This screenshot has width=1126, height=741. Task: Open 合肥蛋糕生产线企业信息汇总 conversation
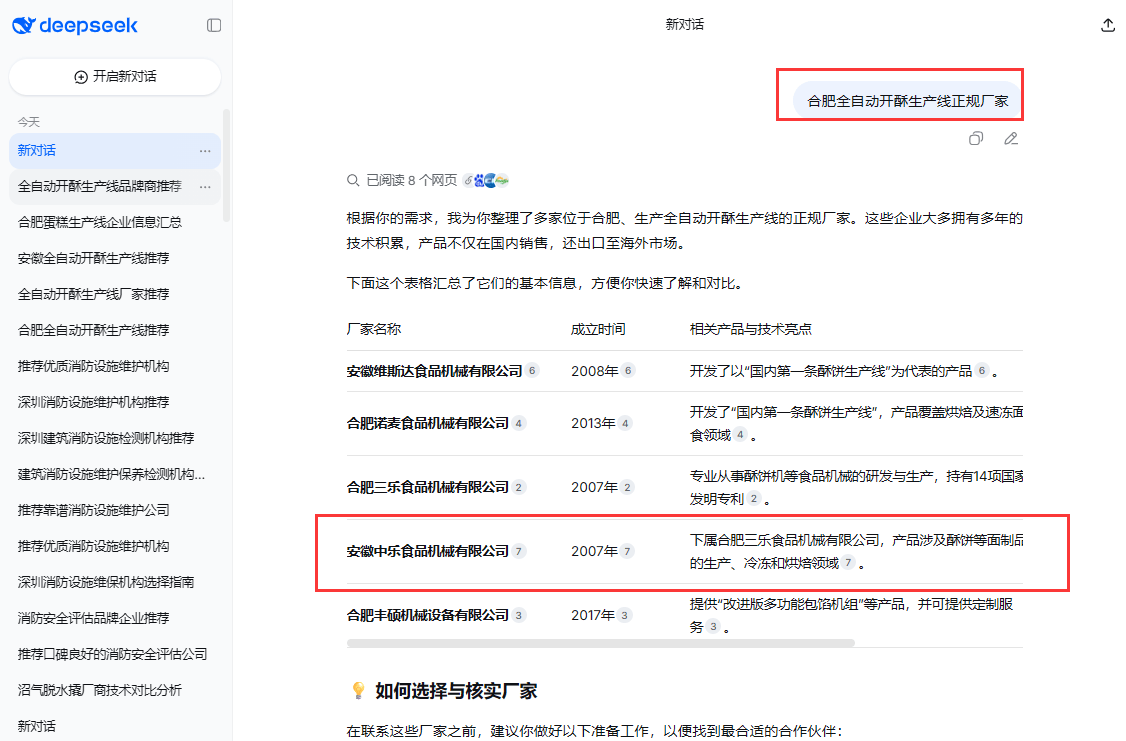[x=100, y=222]
